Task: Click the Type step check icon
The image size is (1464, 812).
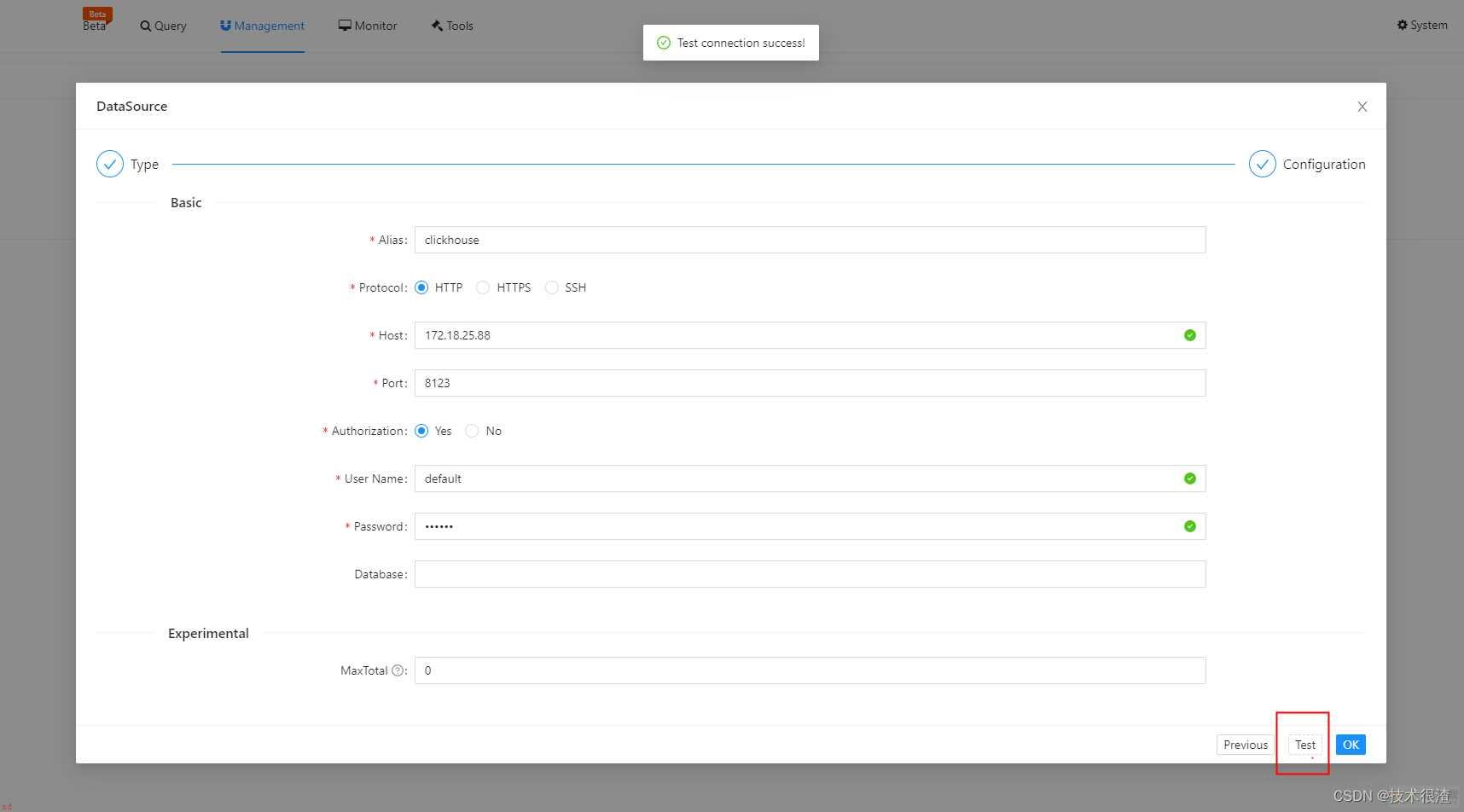Action: pyautogui.click(x=110, y=164)
